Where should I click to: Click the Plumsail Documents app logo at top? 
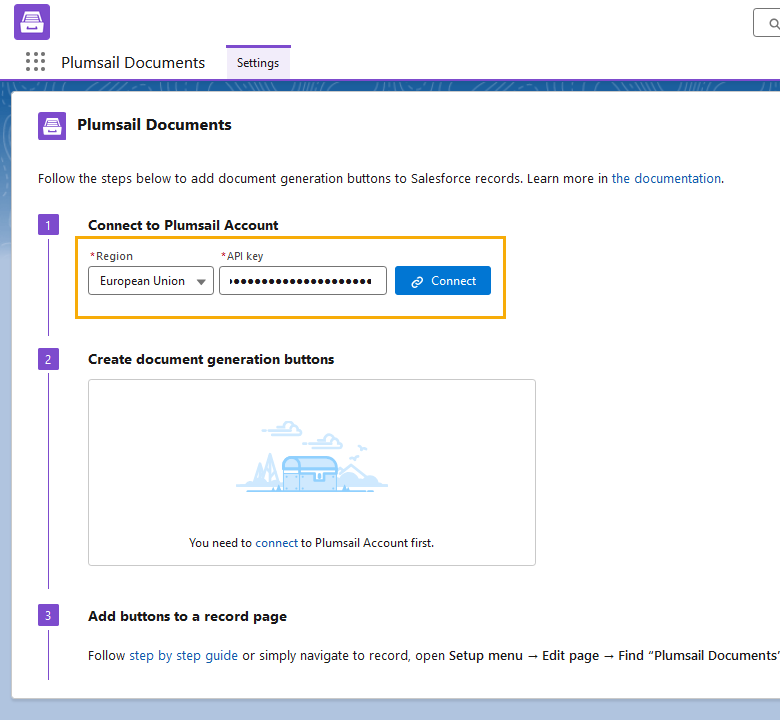tap(32, 22)
